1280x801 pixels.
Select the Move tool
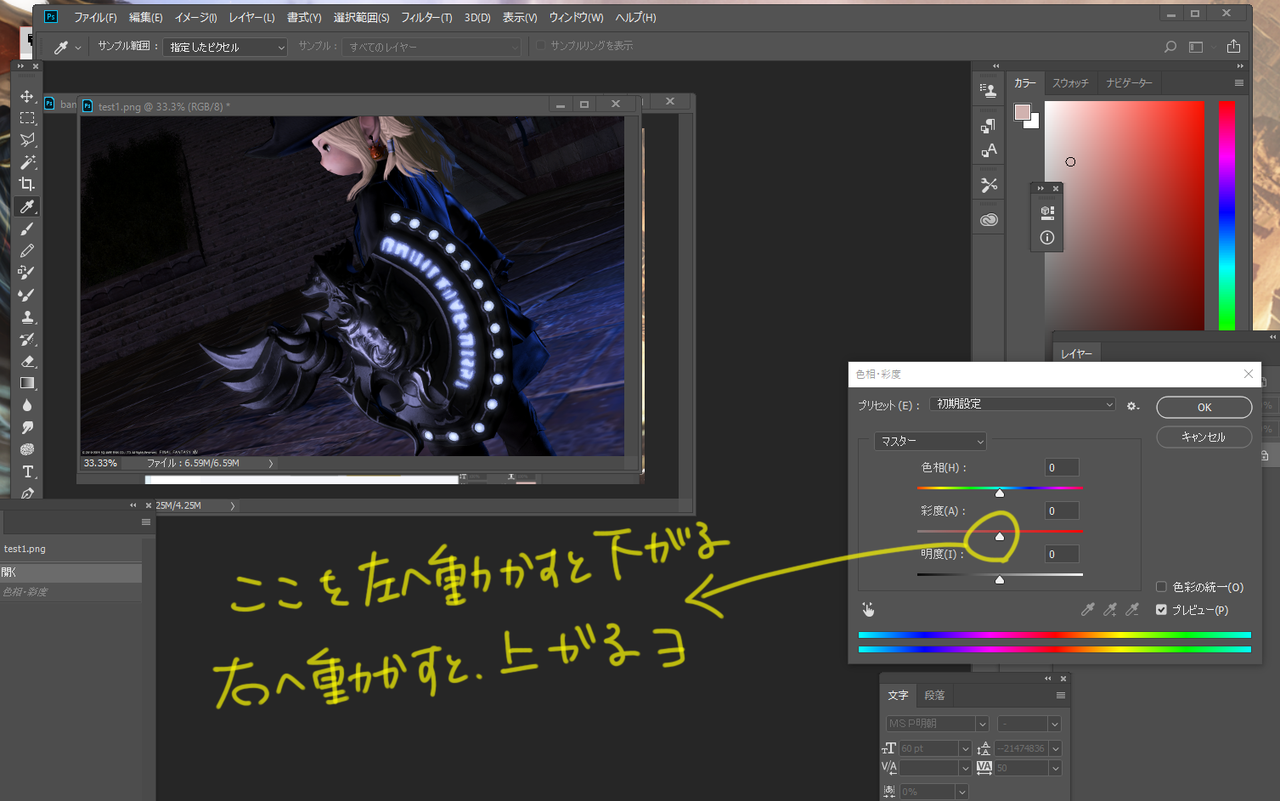27,96
